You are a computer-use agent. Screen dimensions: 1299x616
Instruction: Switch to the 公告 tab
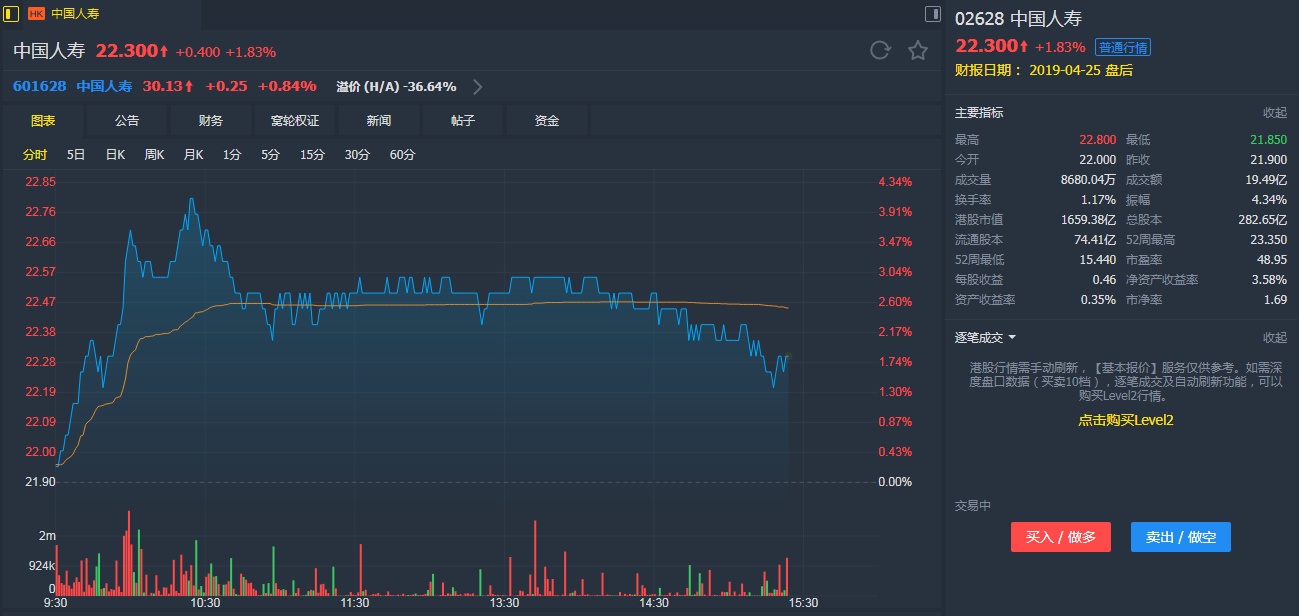coord(127,121)
